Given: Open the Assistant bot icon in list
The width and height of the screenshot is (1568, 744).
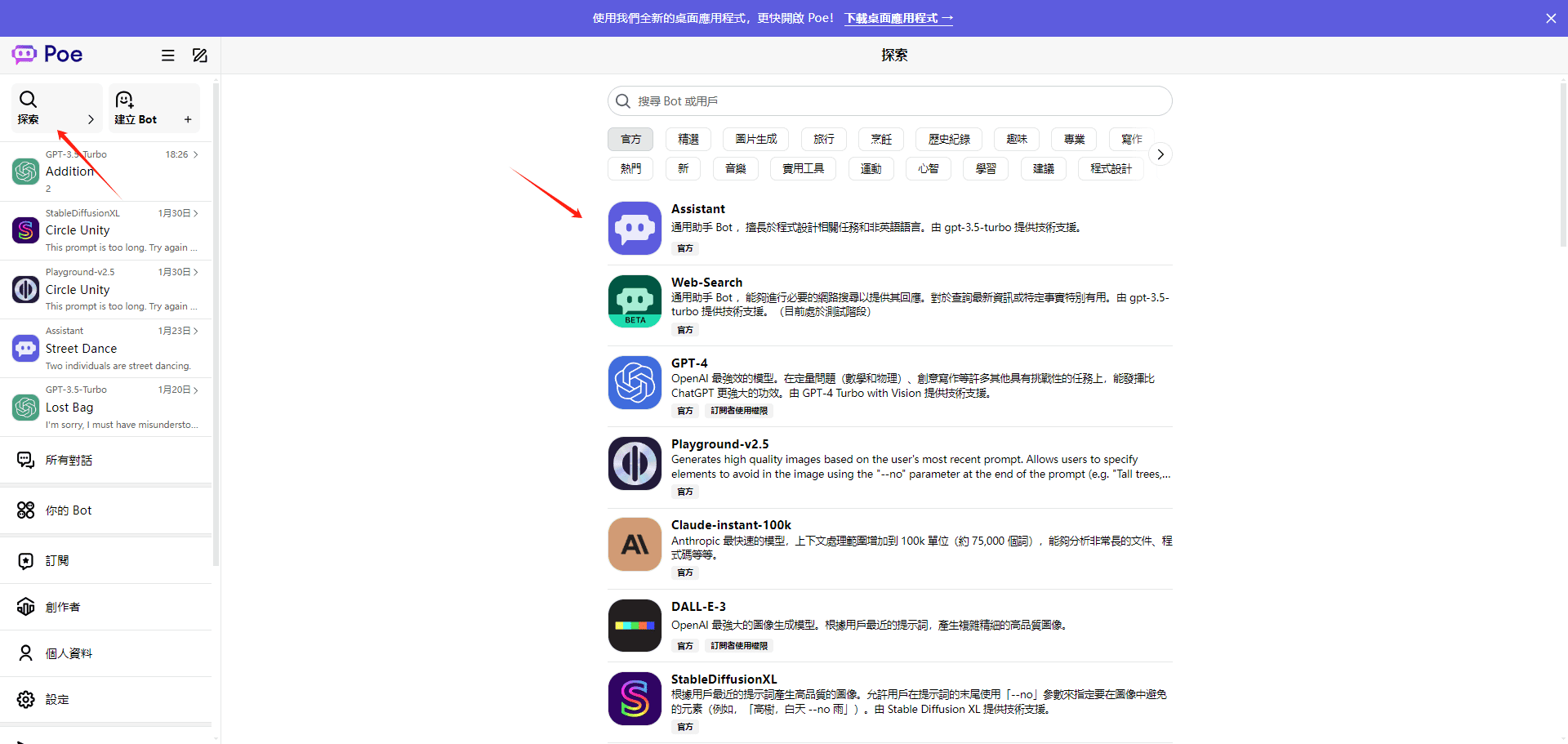Looking at the screenshot, I should pyautogui.click(x=635, y=228).
